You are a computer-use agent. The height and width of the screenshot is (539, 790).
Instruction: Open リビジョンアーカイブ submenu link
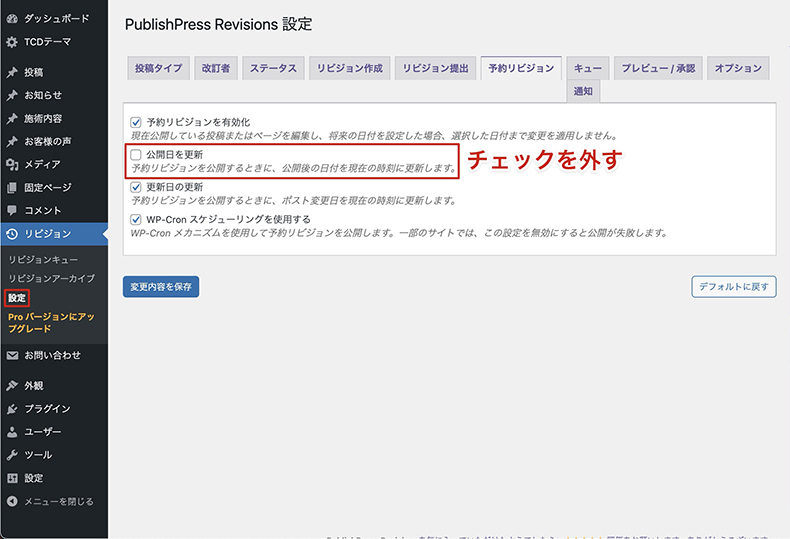pos(51,278)
